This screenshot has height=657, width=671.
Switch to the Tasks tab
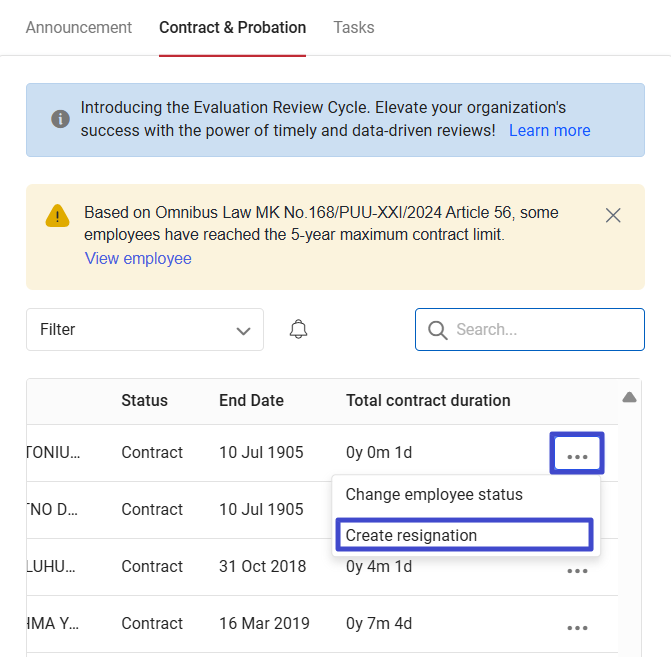(354, 27)
